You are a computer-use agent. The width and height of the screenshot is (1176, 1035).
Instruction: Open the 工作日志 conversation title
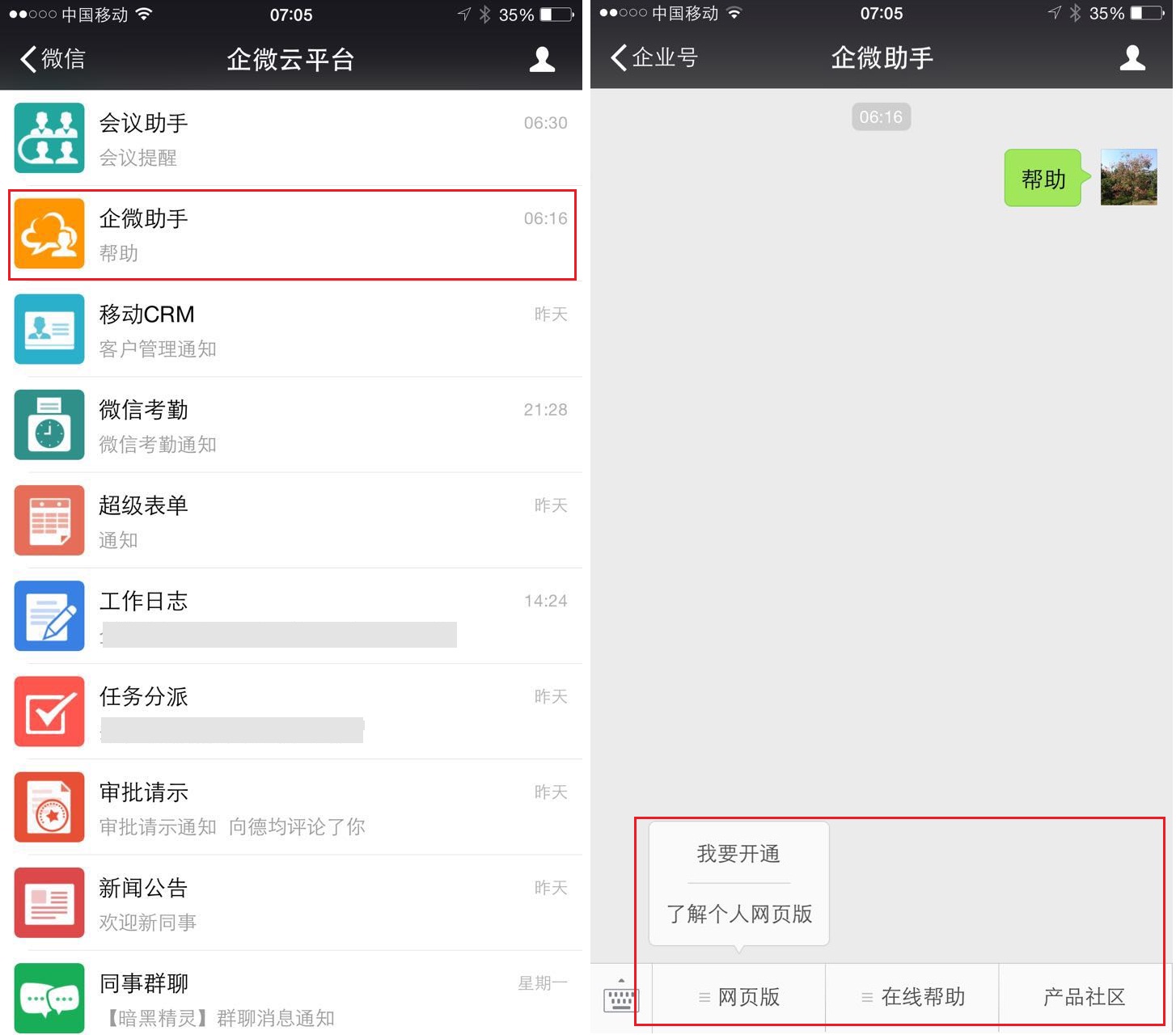[x=143, y=601]
